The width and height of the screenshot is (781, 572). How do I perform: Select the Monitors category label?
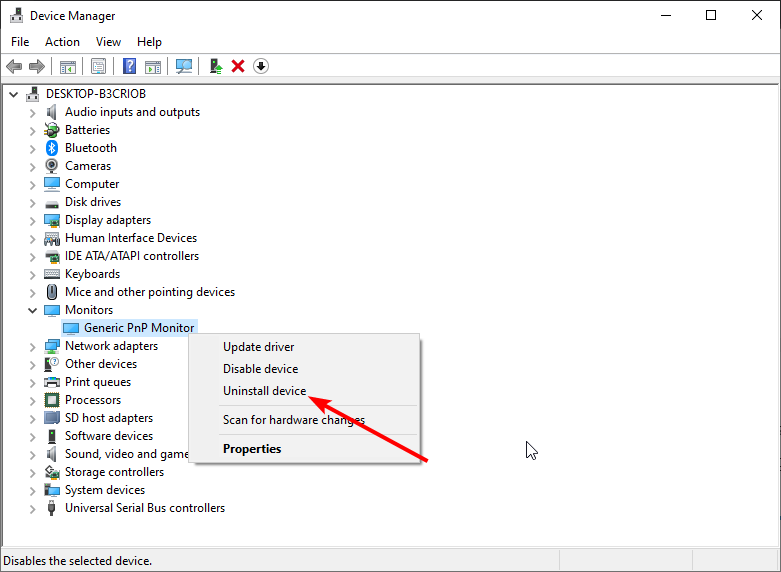(x=89, y=310)
